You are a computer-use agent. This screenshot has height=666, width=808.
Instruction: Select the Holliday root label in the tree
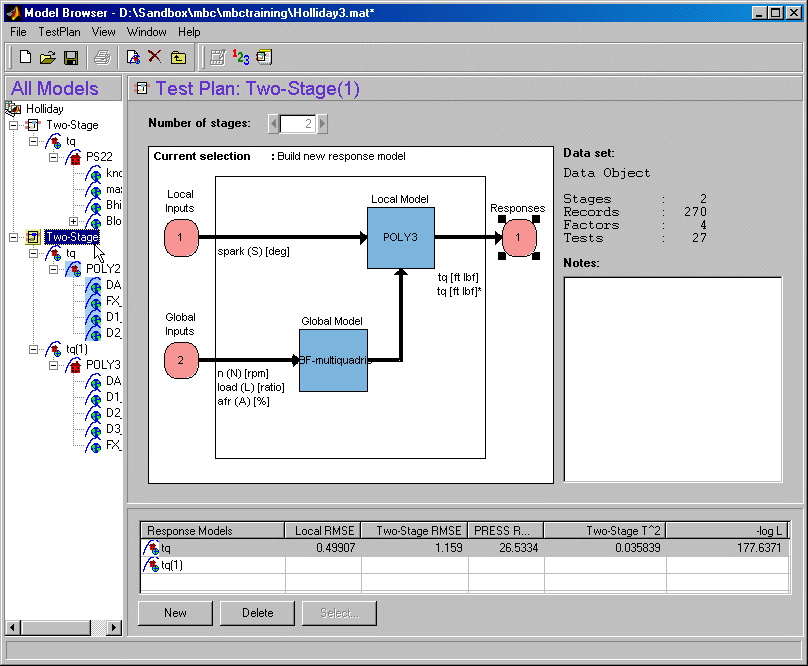click(45, 109)
